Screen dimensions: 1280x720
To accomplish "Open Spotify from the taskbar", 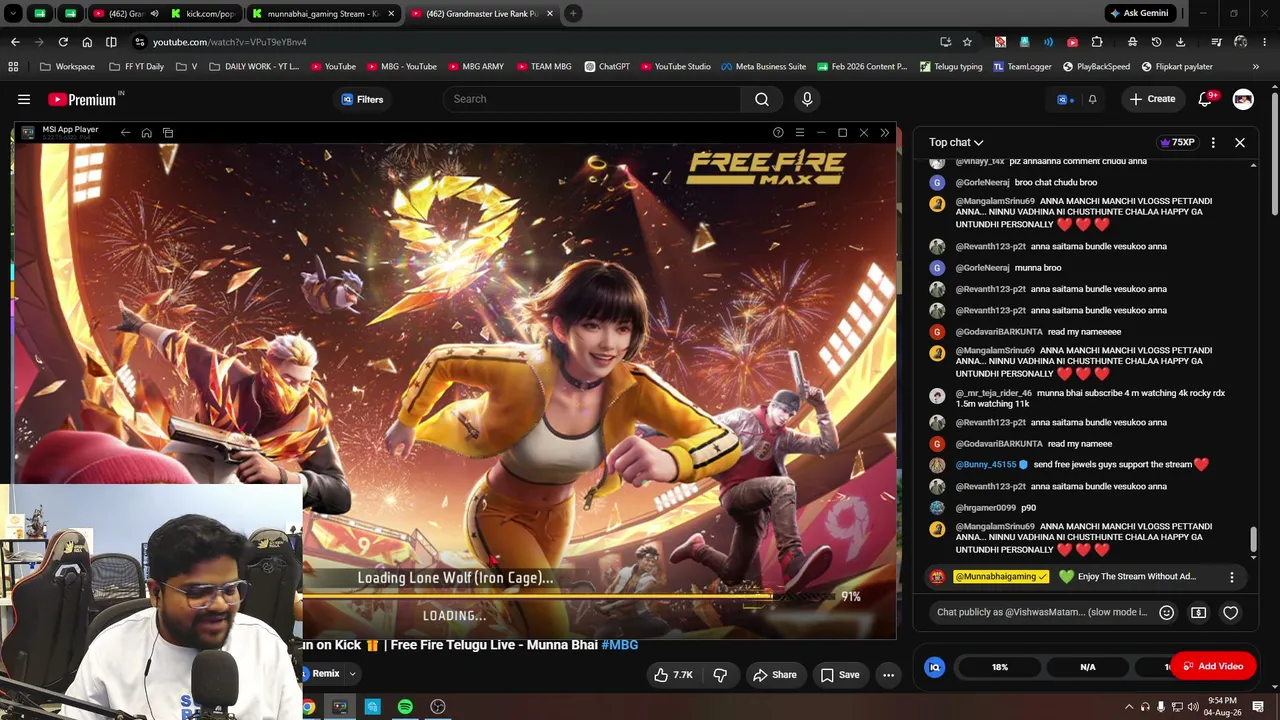I will click(405, 707).
